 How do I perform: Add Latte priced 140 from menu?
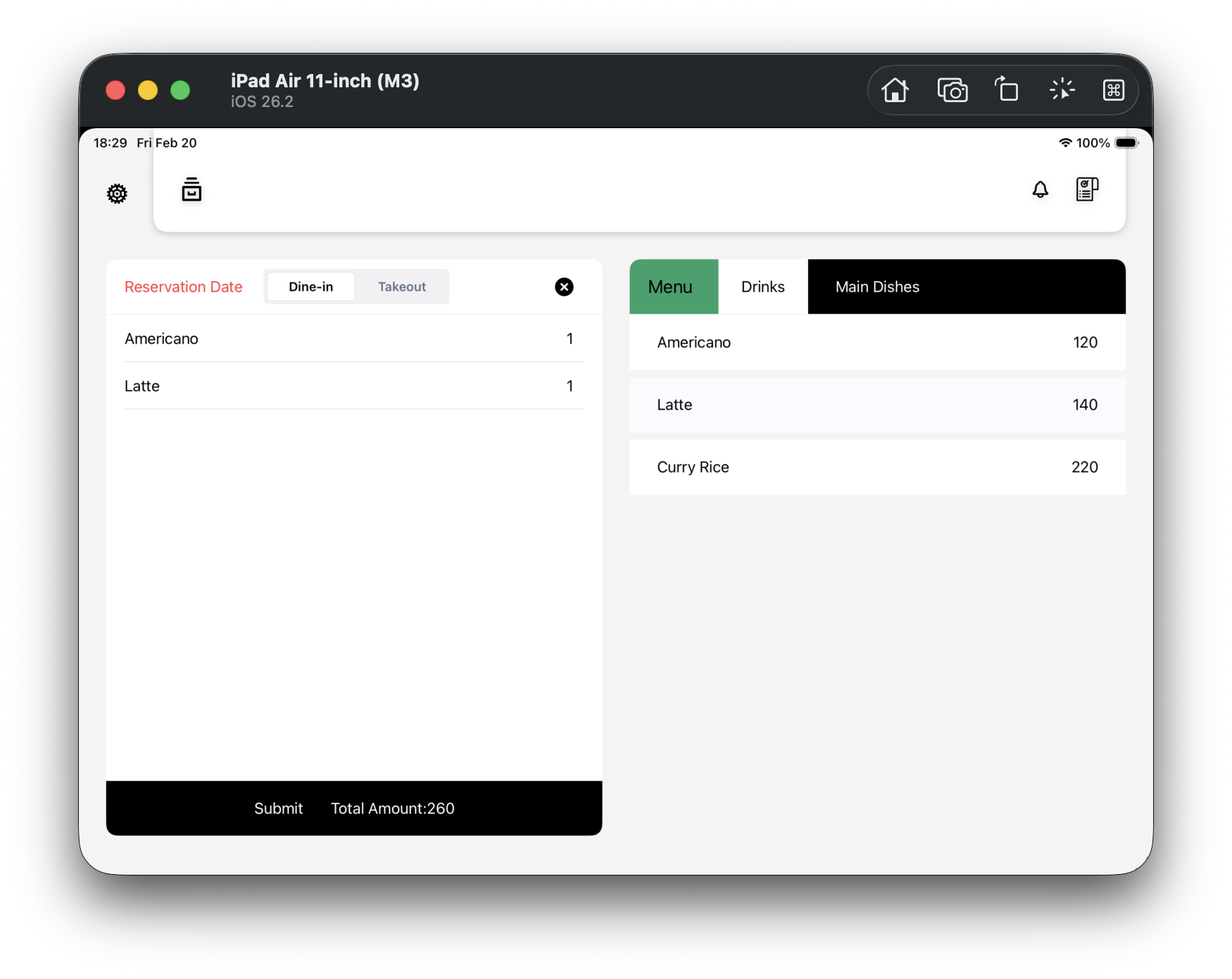[x=876, y=405]
